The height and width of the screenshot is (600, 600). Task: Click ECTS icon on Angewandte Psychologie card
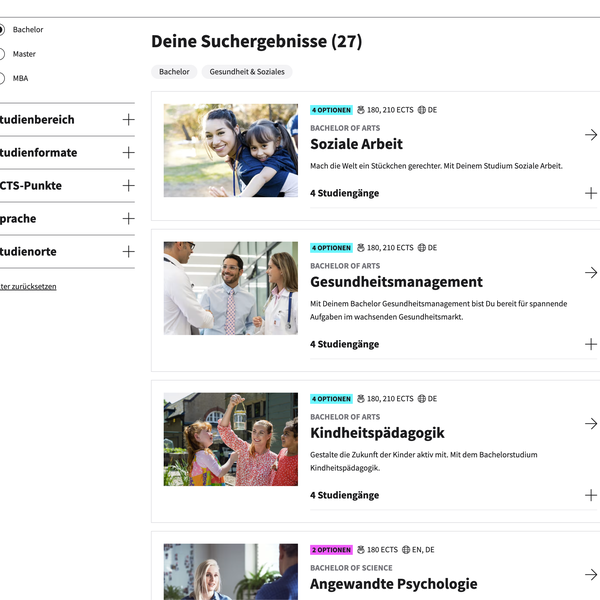click(x=360, y=550)
